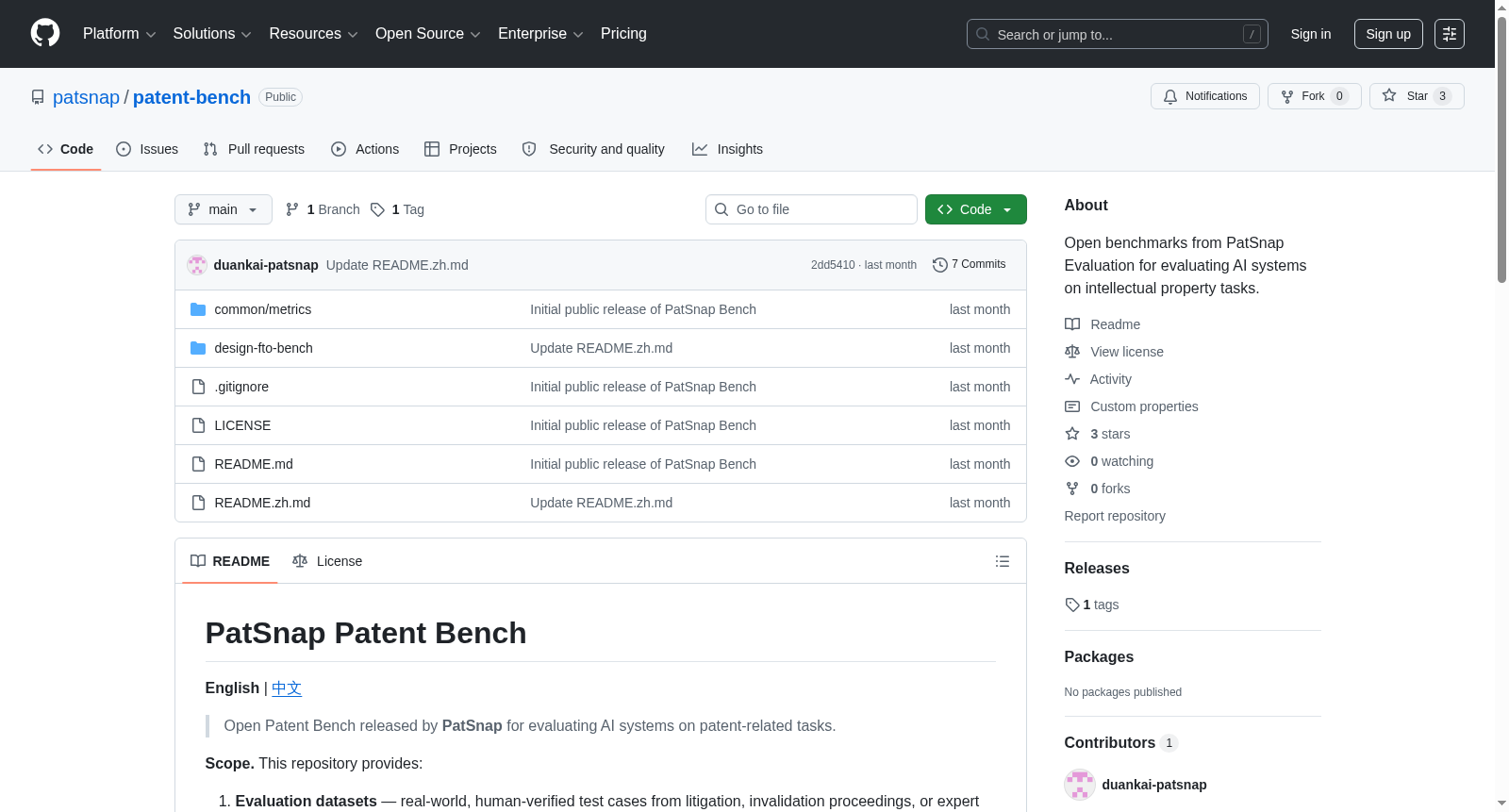Select the .gitignore file icon
This screenshot has width=1509, height=812.
(x=198, y=387)
